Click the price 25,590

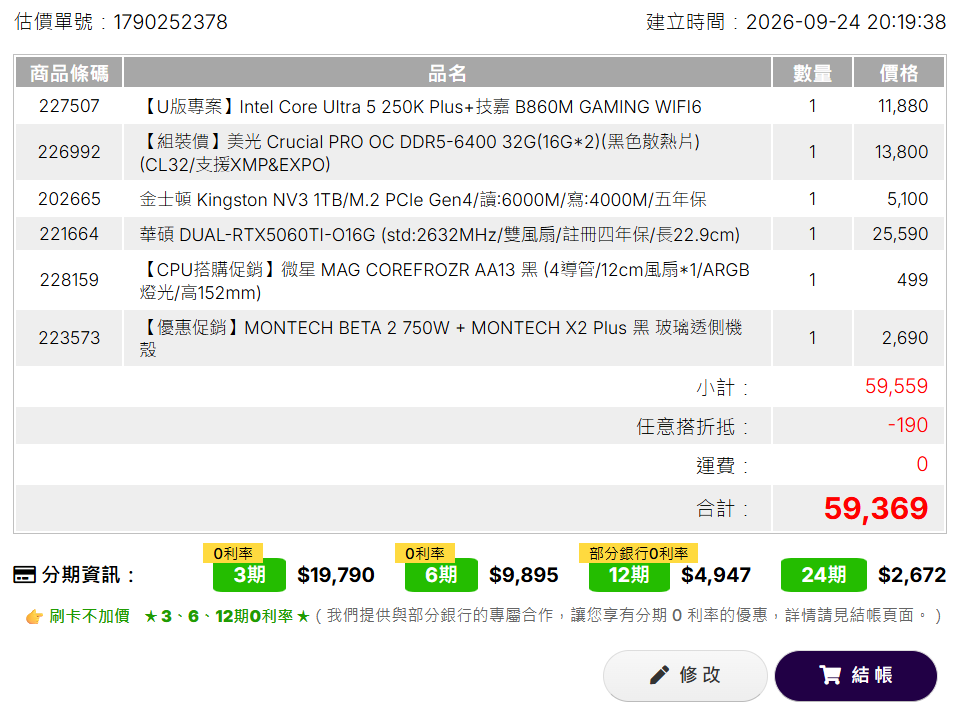900,234
